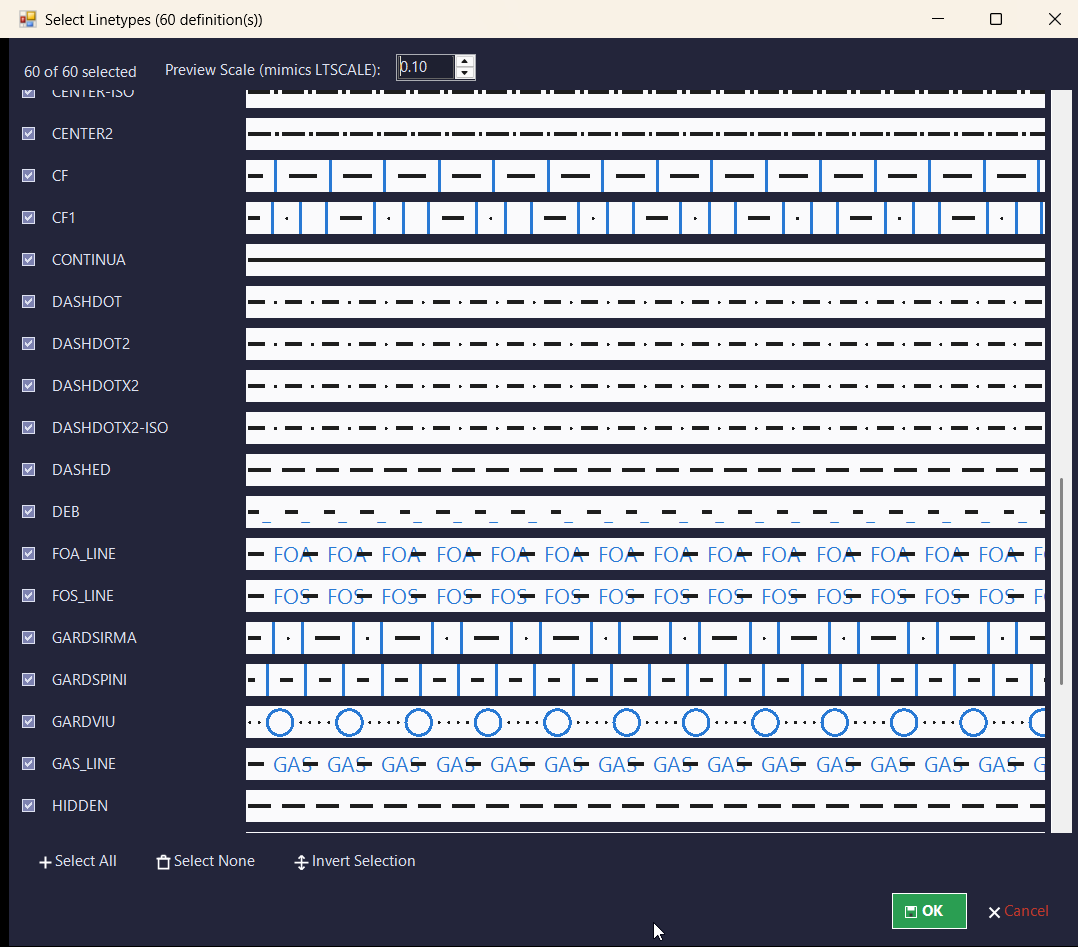Uncheck the CENTER2 linetype checkbox

(x=29, y=133)
